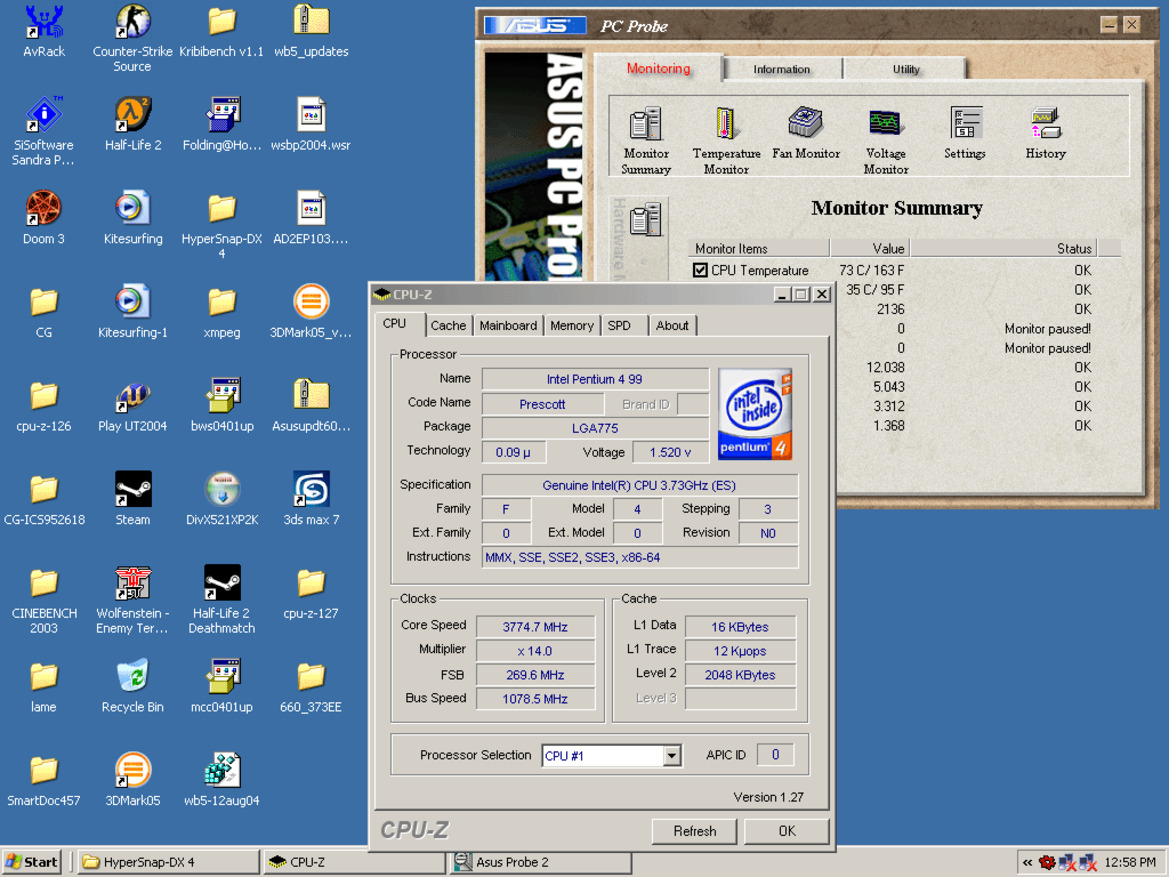Viewport: 1169px width, 877px height.
Task: Select the Recycle Bin icon
Action: point(133,686)
